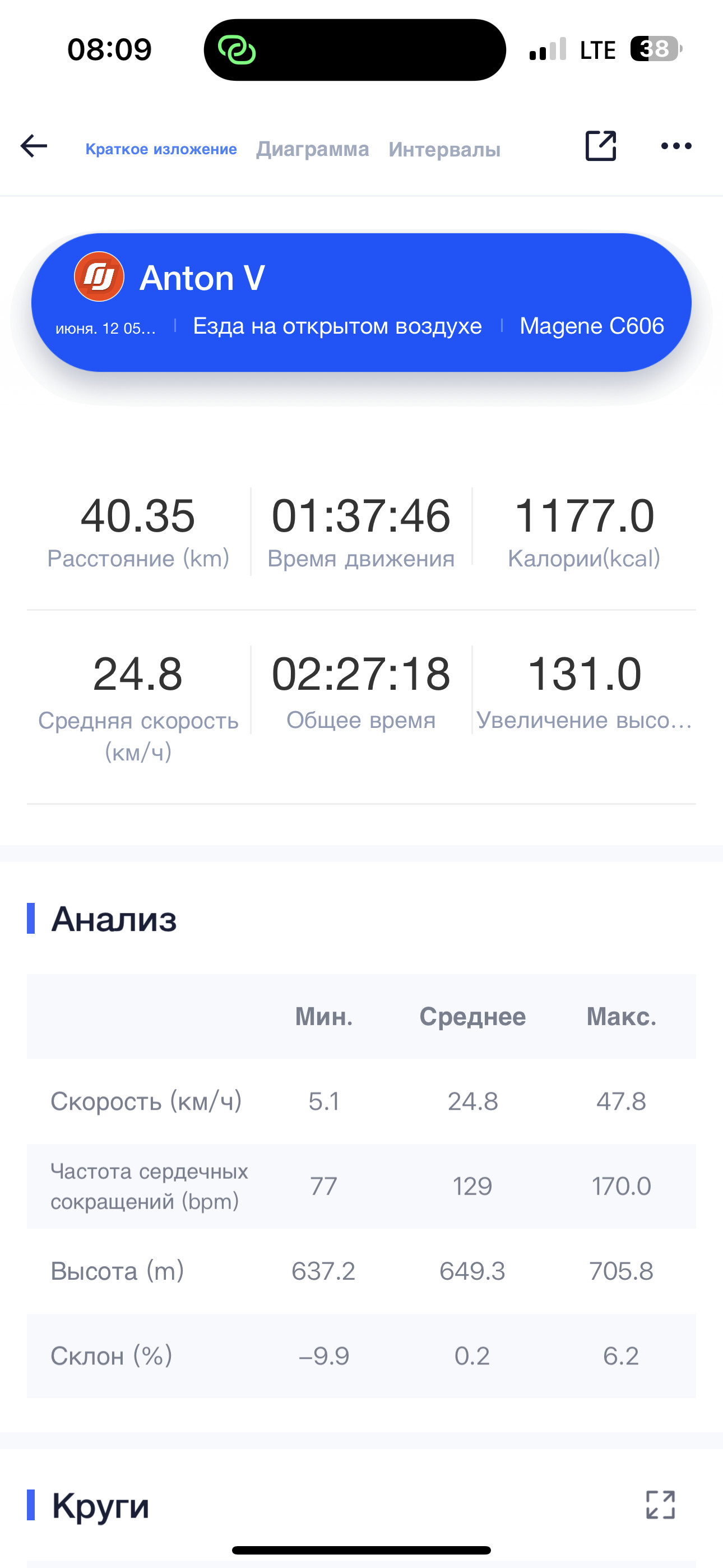The image size is (723, 1568).
Task: Expand the Круги section fullscreen icon
Action: (x=660, y=1505)
